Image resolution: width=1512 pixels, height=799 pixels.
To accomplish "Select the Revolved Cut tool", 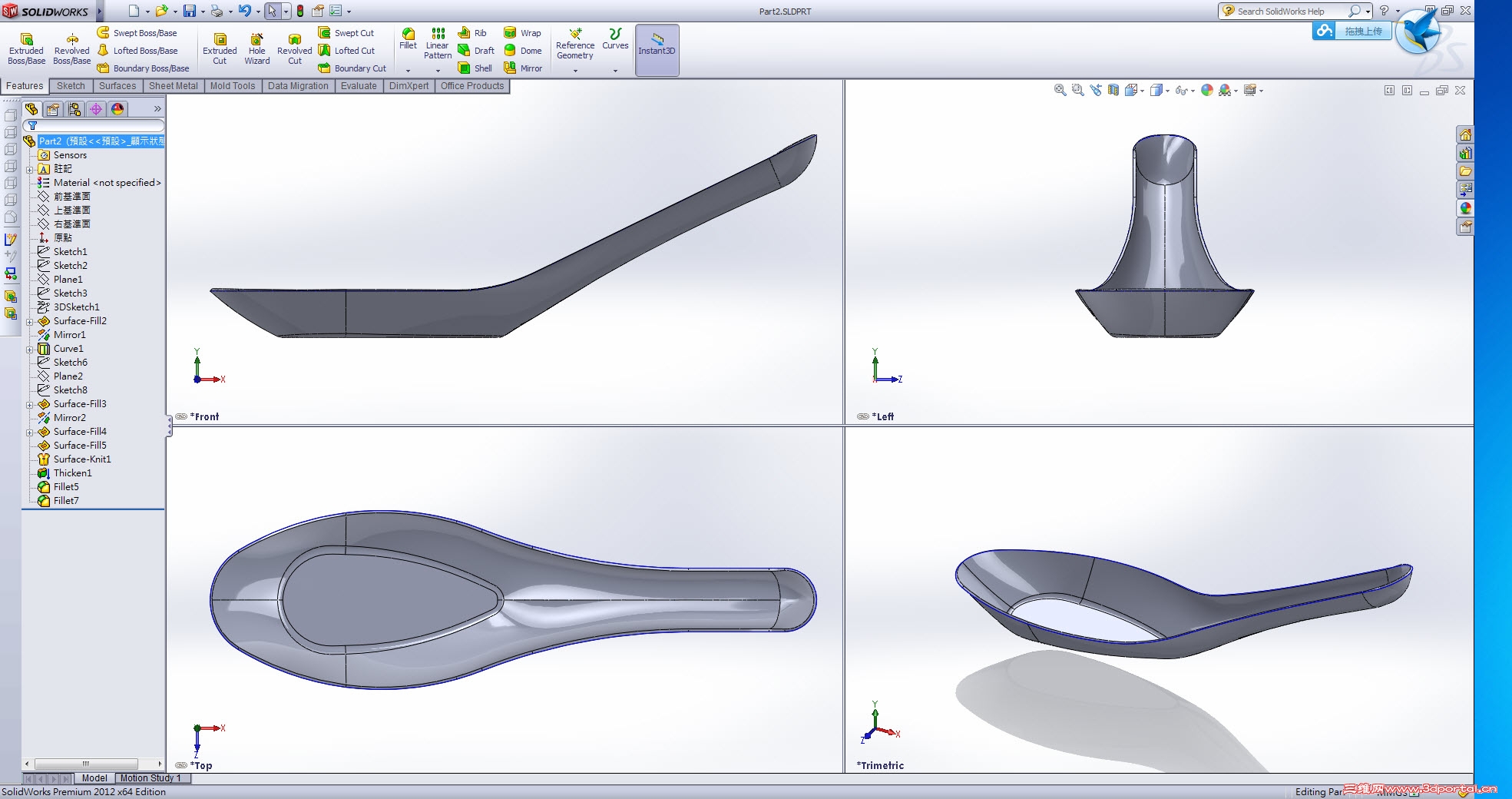I will pyautogui.click(x=295, y=49).
